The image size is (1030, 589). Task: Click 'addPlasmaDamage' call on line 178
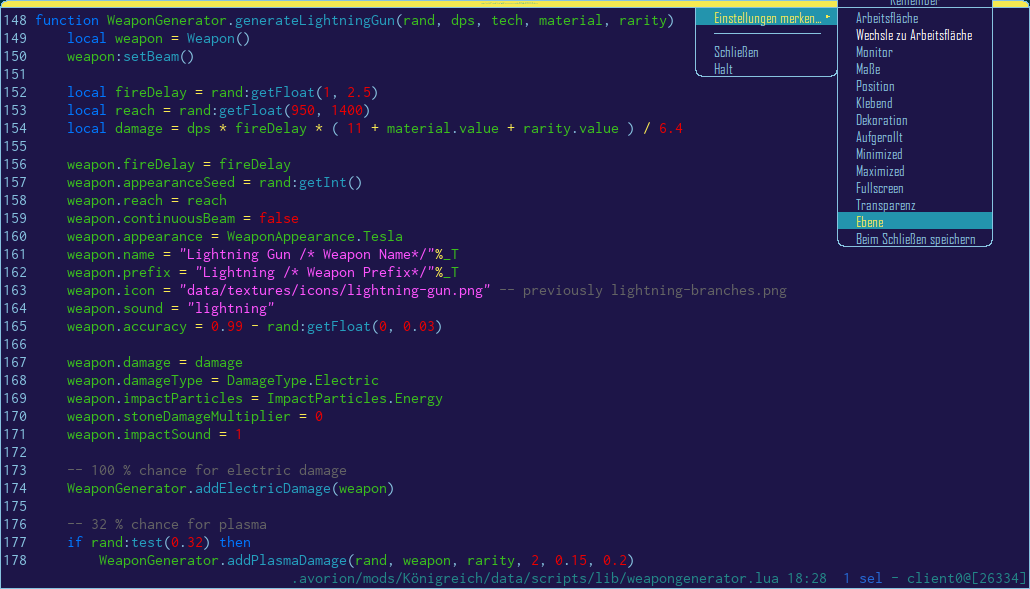click(286, 560)
